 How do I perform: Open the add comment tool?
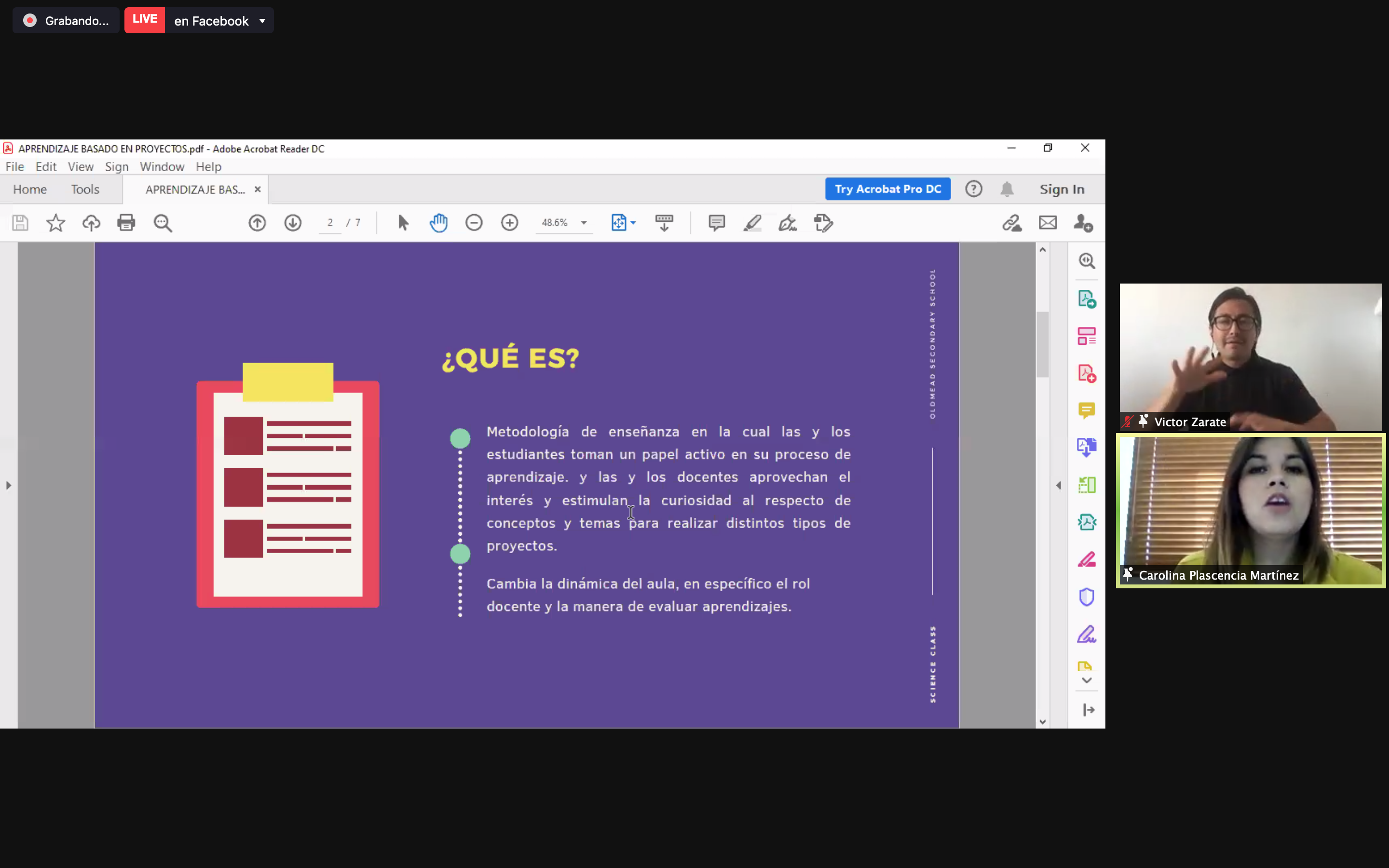click(x=716, y=223)
